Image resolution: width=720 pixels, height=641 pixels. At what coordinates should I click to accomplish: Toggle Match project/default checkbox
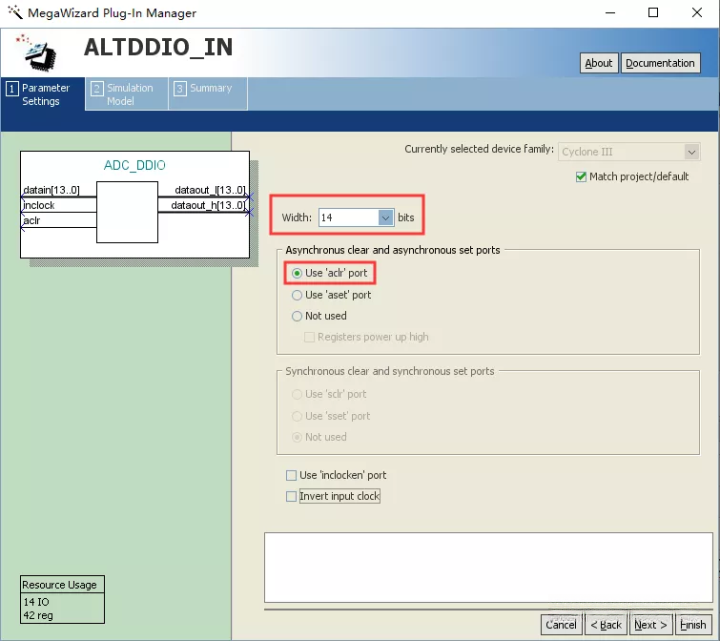pos(581,176)
